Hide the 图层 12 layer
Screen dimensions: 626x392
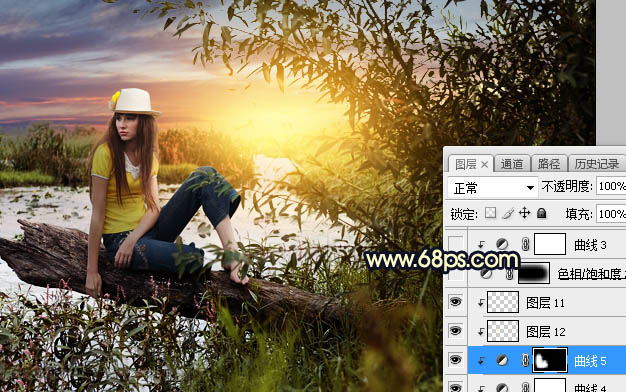pyautogui.click(x=456, y=331)
